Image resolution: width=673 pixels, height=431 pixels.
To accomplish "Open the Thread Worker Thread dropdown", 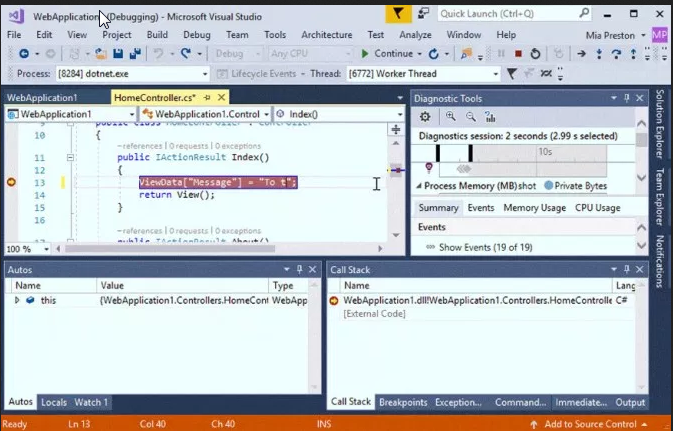I will [x=424, y=74].
